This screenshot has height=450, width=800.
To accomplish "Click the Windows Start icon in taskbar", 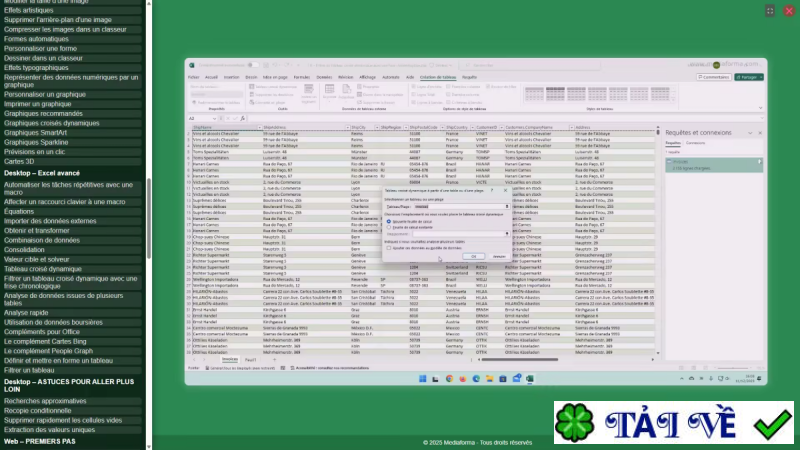I will click(422, 379).
